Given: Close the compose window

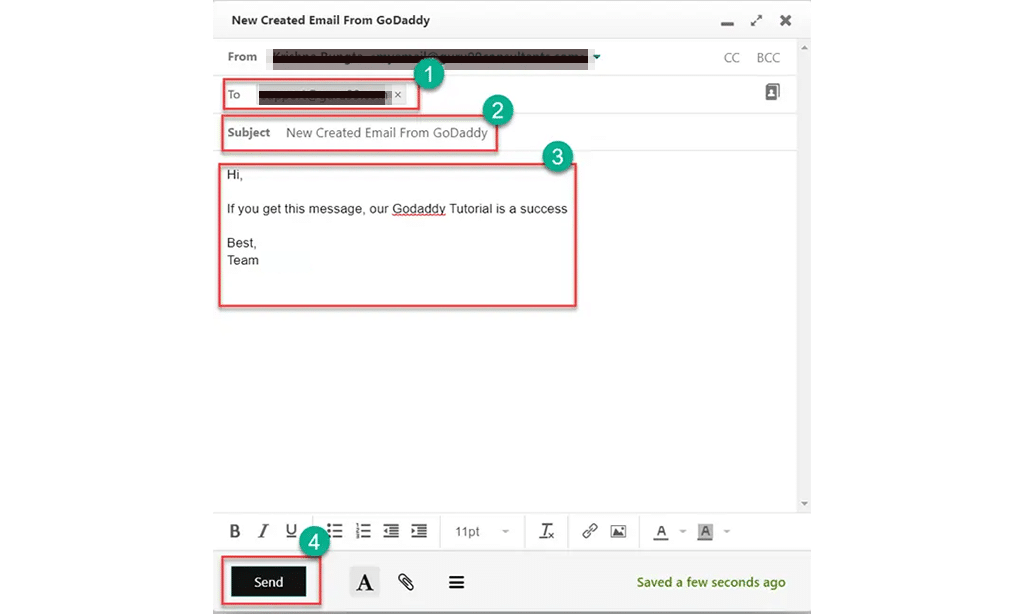Looking at the screenshot, I should [x=786, y=20].
